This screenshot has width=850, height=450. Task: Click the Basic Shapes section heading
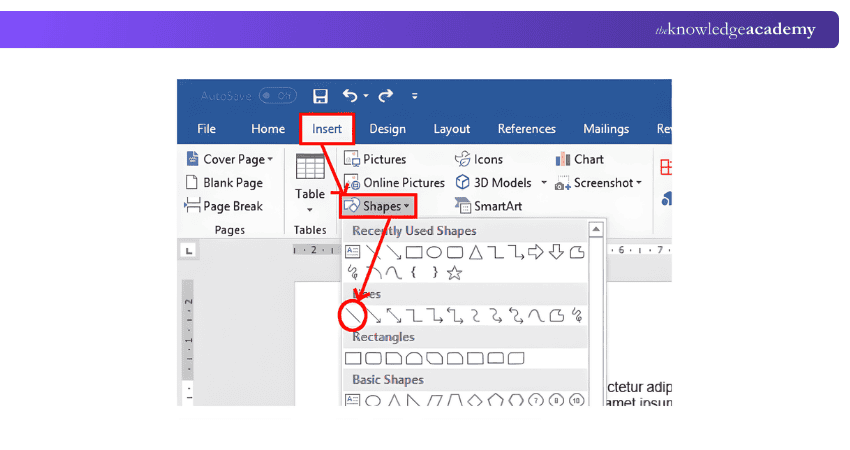click(x=388, y=380)
